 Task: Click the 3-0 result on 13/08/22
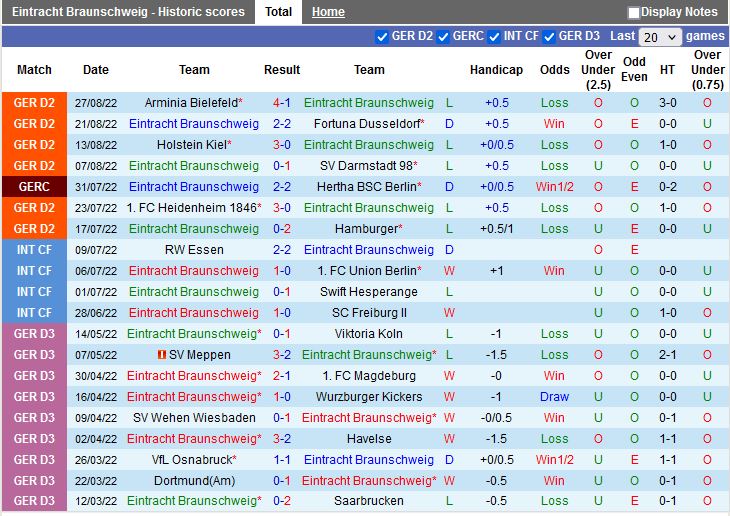[282, 145]
